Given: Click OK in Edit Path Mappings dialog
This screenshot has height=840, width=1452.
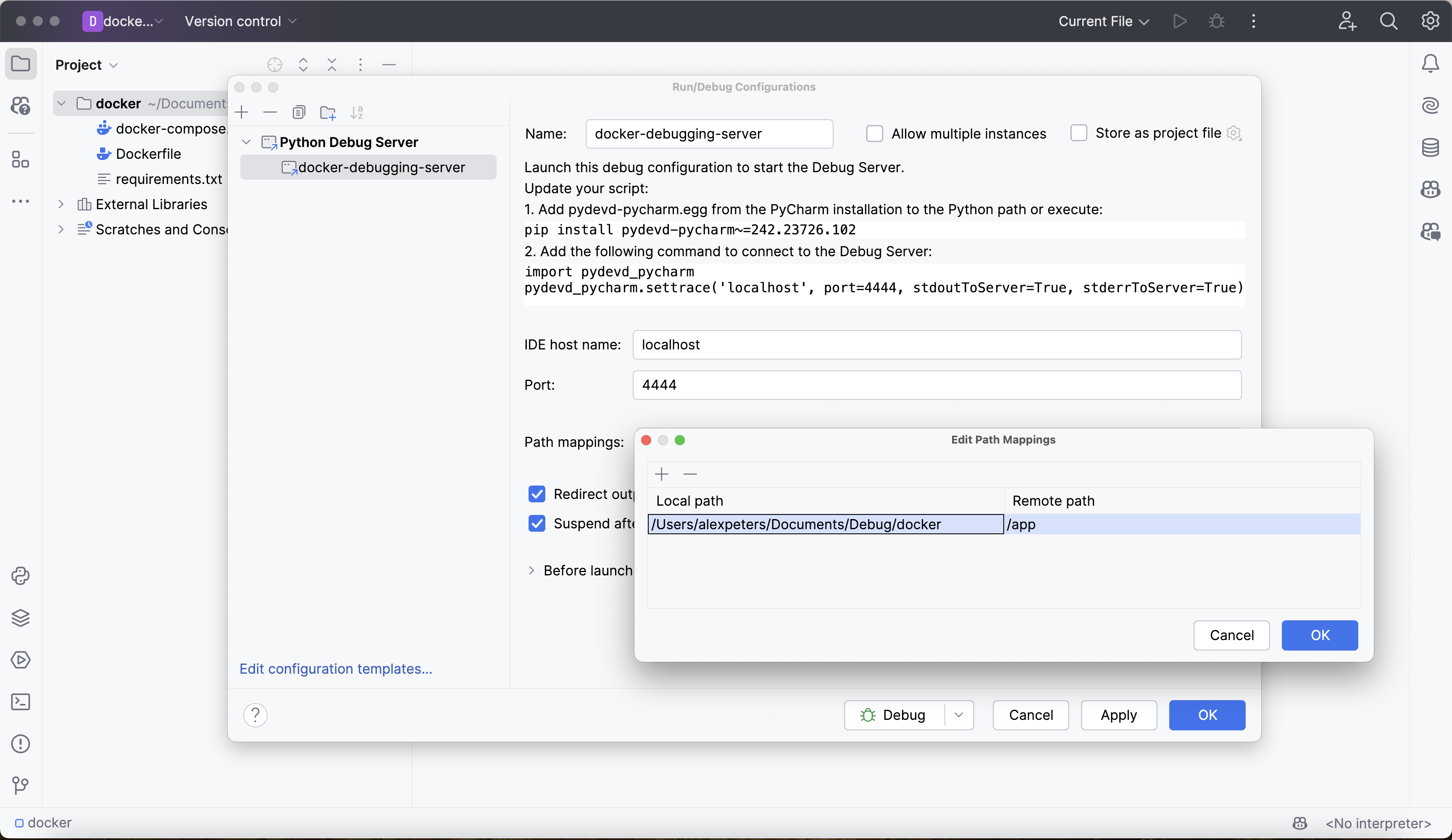Looking at the screenshot, I should click(1319, 635).
